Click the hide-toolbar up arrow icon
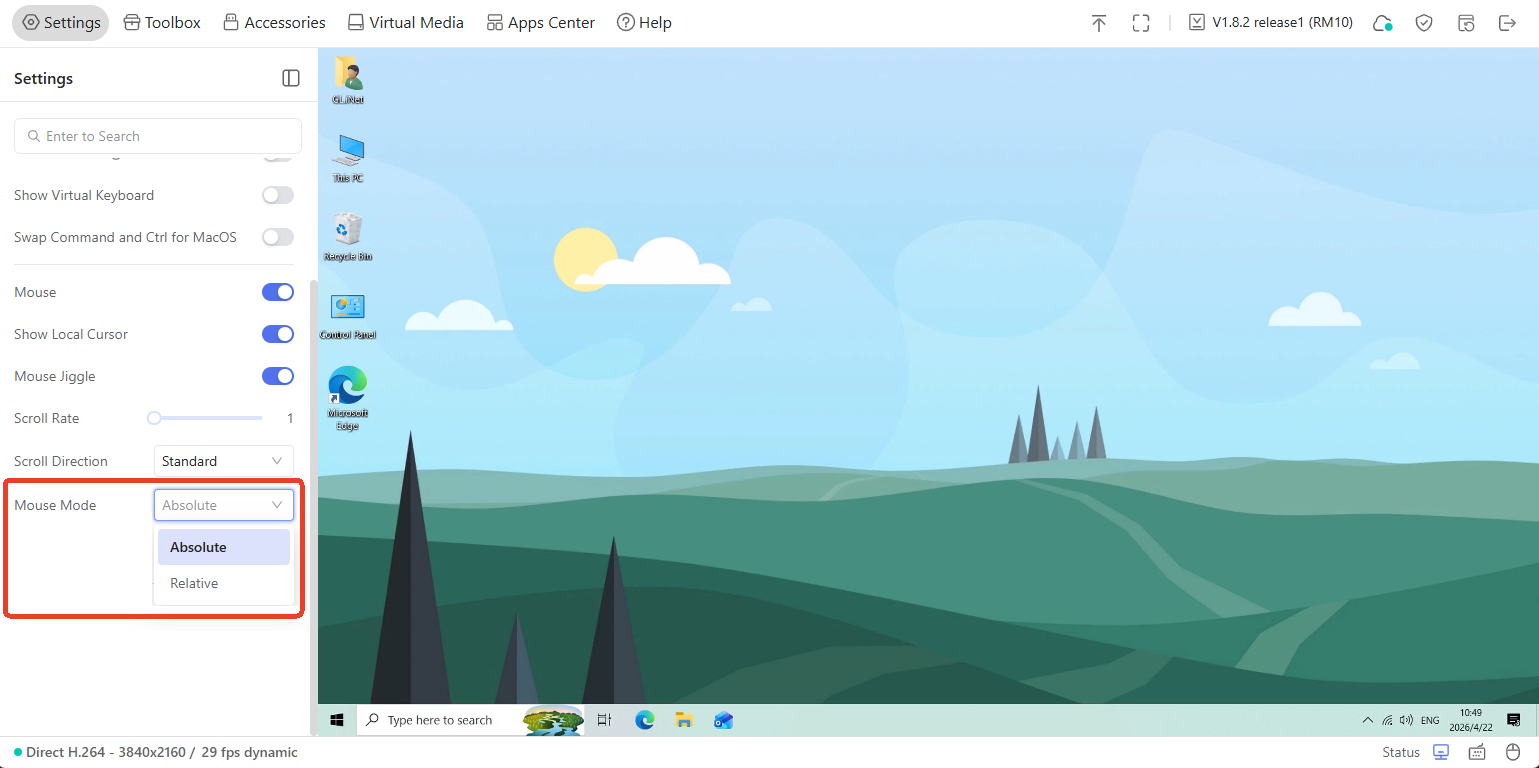 coord(1099,23)
